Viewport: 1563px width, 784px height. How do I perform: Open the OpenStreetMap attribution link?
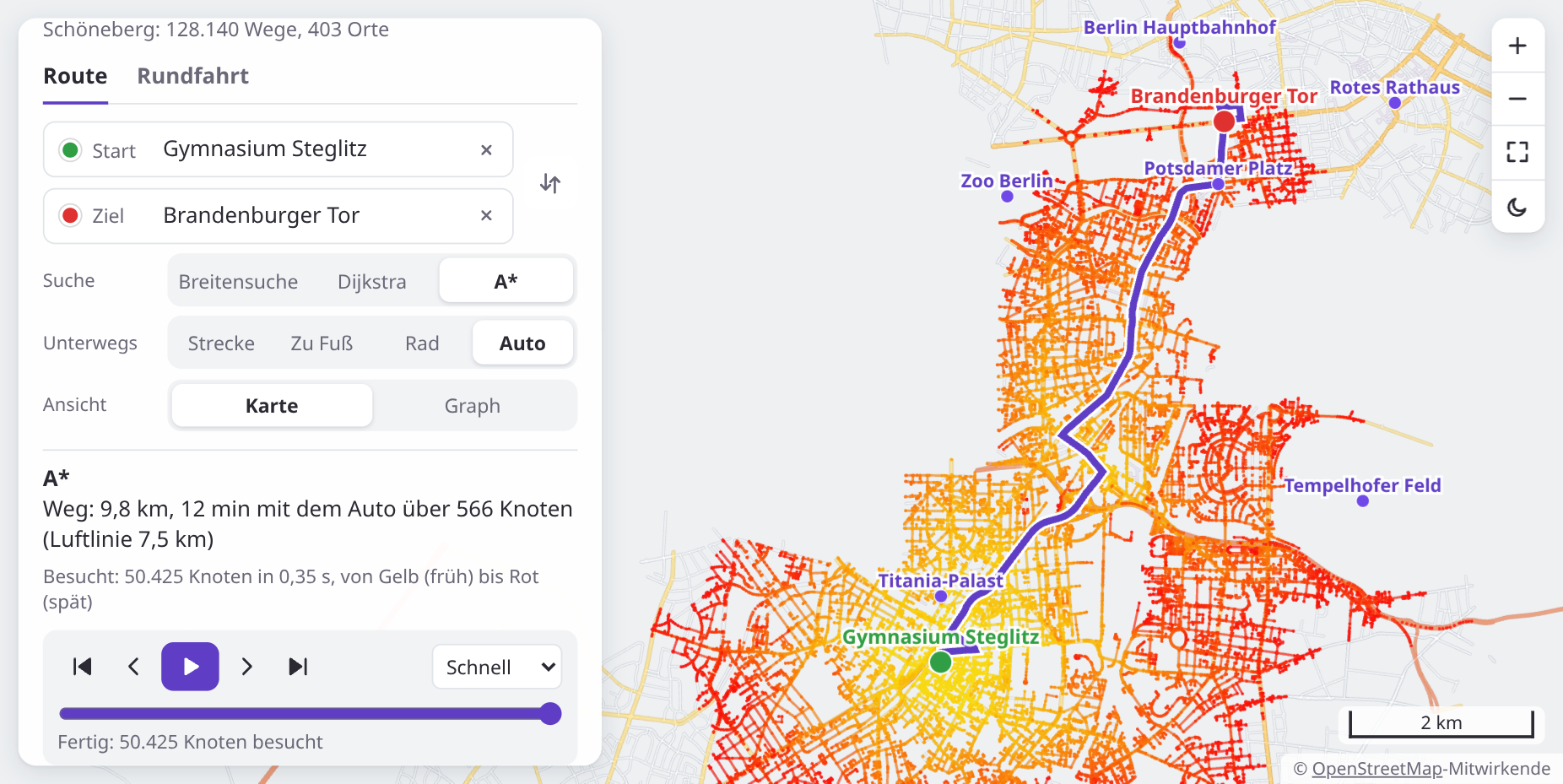(1377, 769)
